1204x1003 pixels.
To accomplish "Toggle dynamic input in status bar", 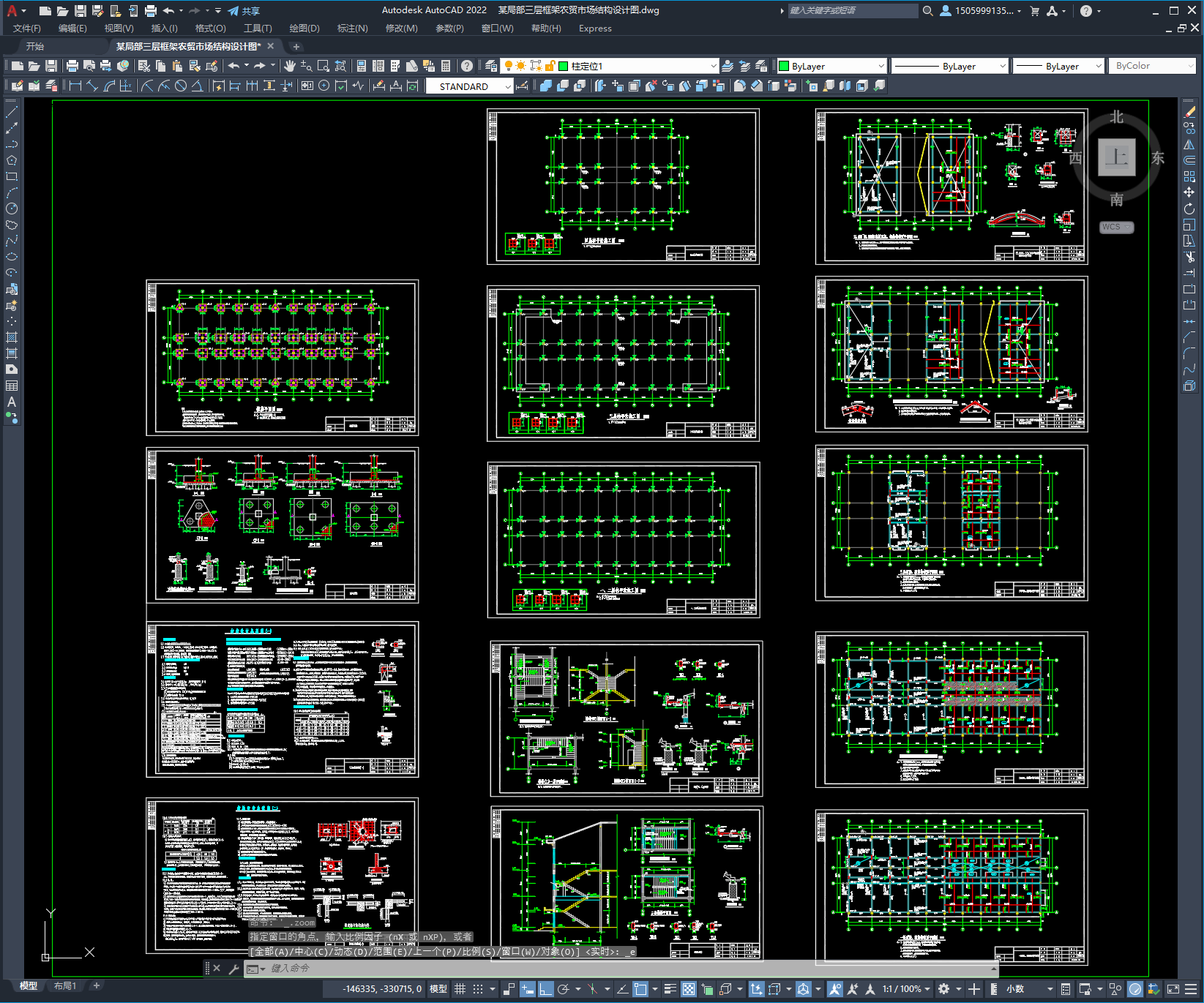I will [528, 989].
